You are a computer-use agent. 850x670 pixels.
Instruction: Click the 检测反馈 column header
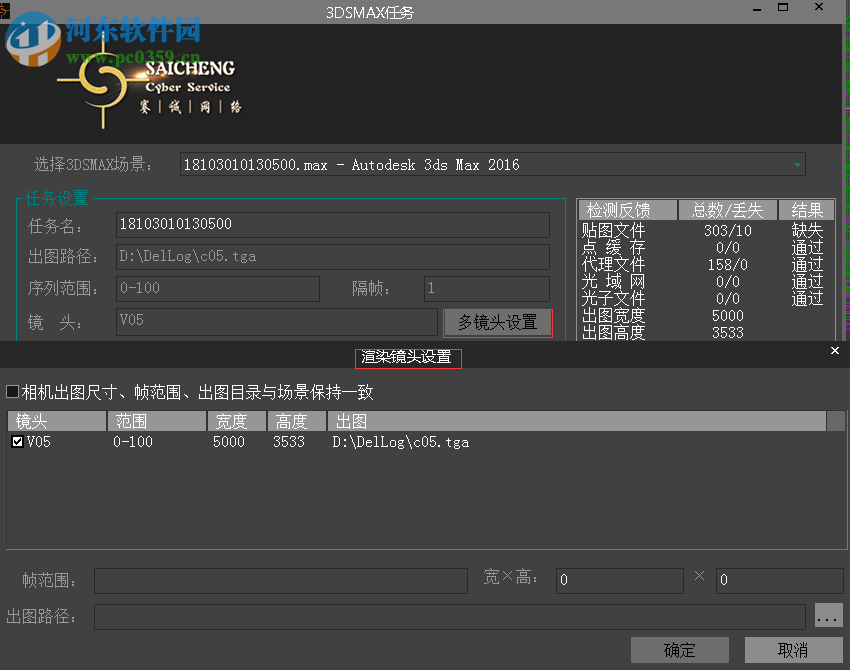628,210
